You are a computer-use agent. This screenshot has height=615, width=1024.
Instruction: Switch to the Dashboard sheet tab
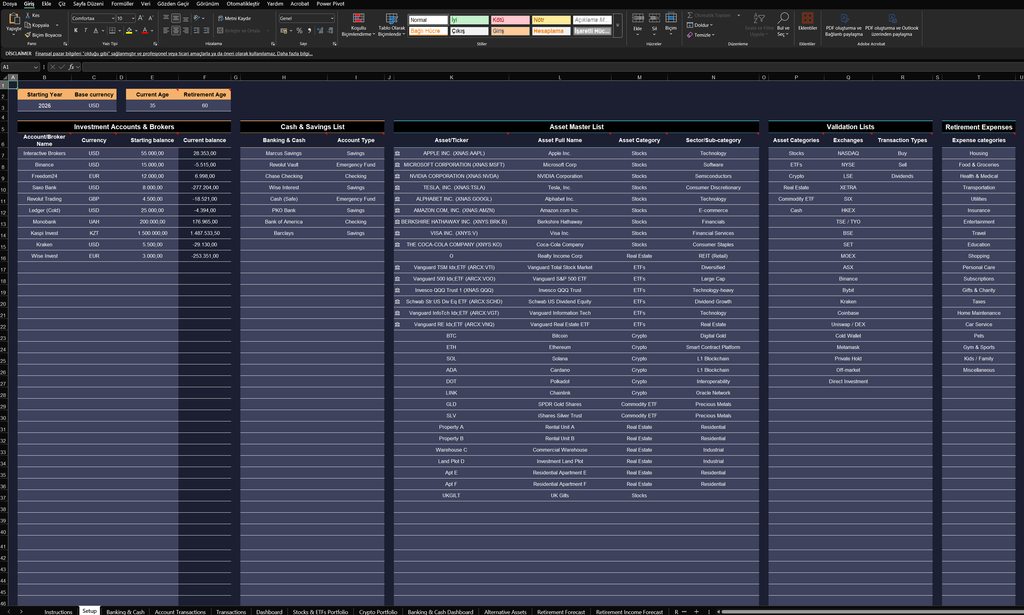coord(269,612)
